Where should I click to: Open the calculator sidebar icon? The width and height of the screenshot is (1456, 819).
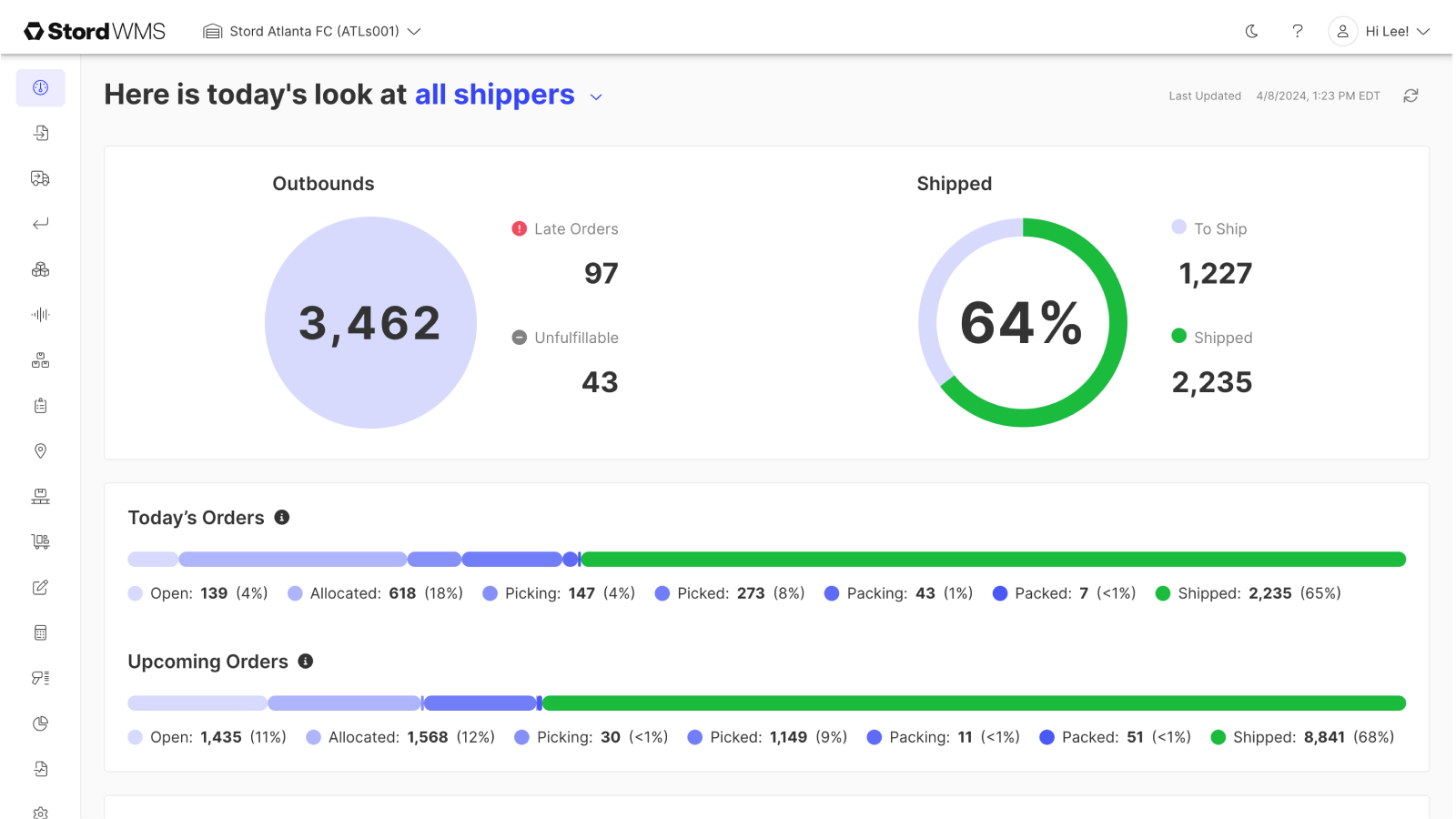(40, 633)
